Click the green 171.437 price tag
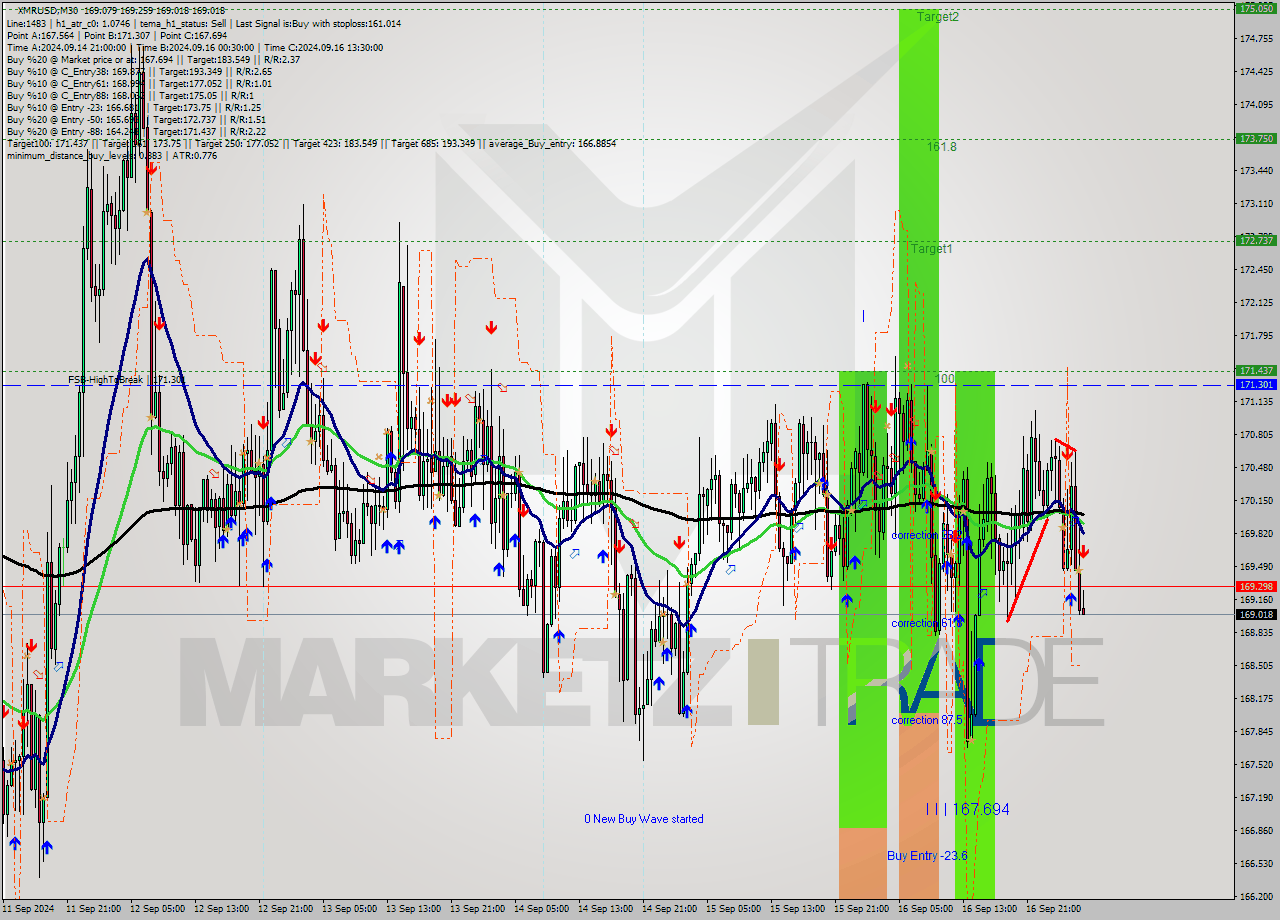The width and height of the screenshot is (1280, 920). point(1256,371)
